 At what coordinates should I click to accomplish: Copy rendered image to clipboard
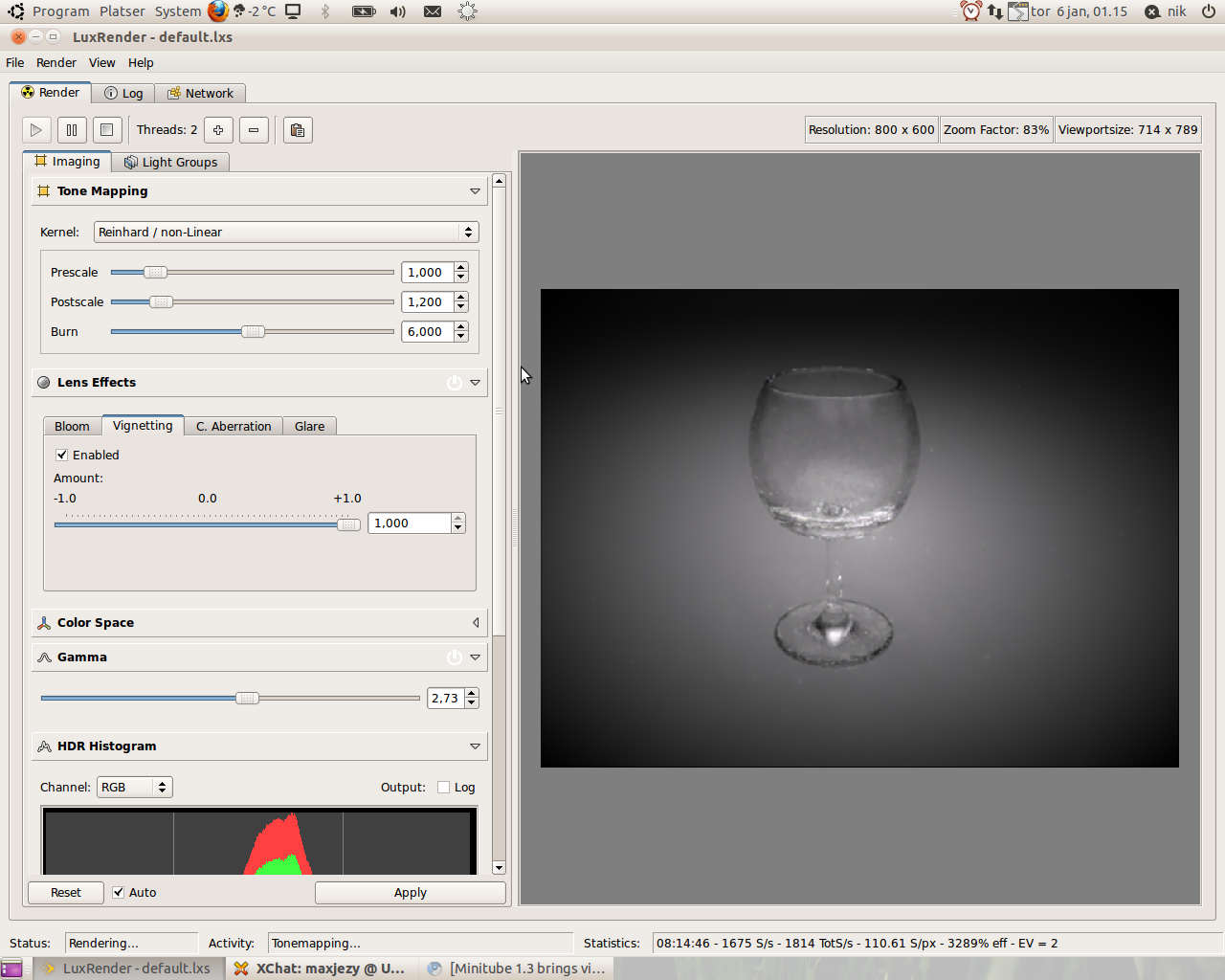pos(298,130)
